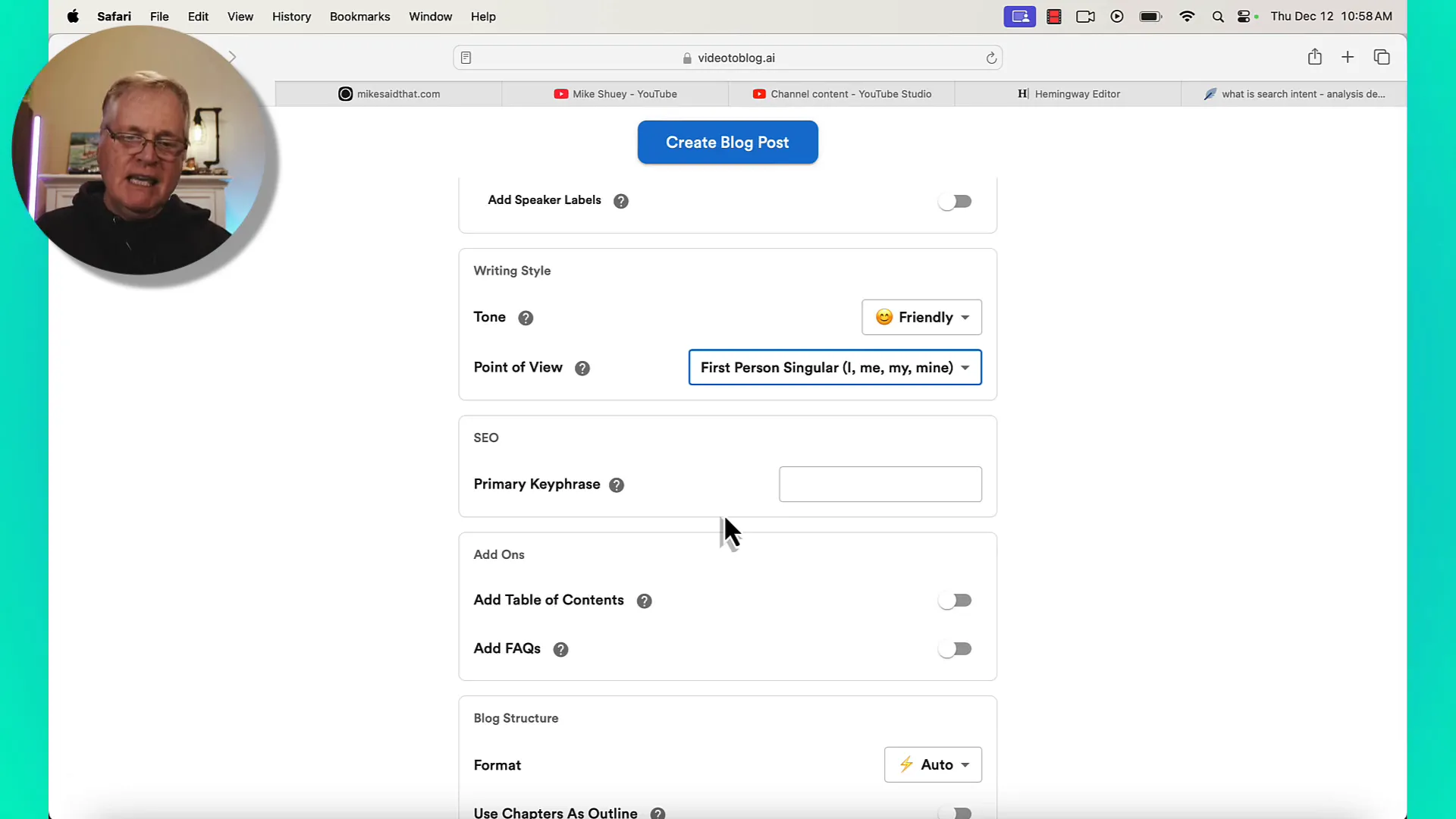
Task: Click the help icon for Use Chapters As Outline
Action: point(658,813)
